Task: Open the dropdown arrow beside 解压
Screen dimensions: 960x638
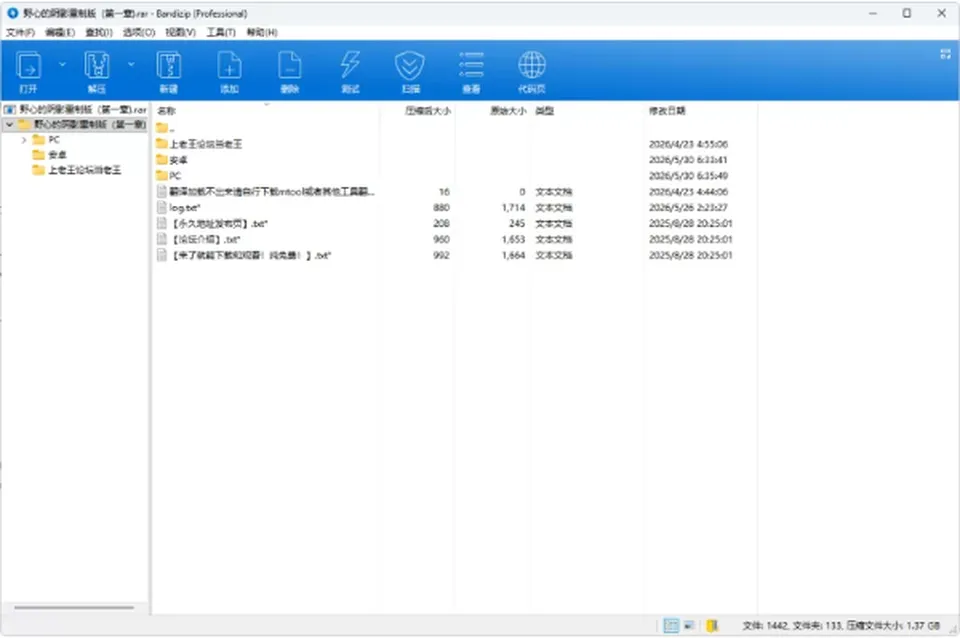Action: click(131, 64)
